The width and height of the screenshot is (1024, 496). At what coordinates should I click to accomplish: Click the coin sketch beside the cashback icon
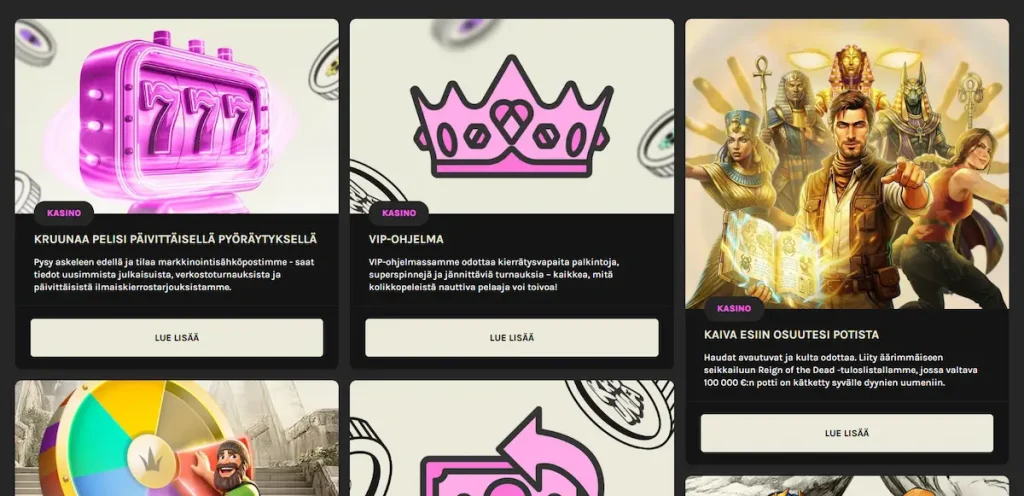point(618,410)
